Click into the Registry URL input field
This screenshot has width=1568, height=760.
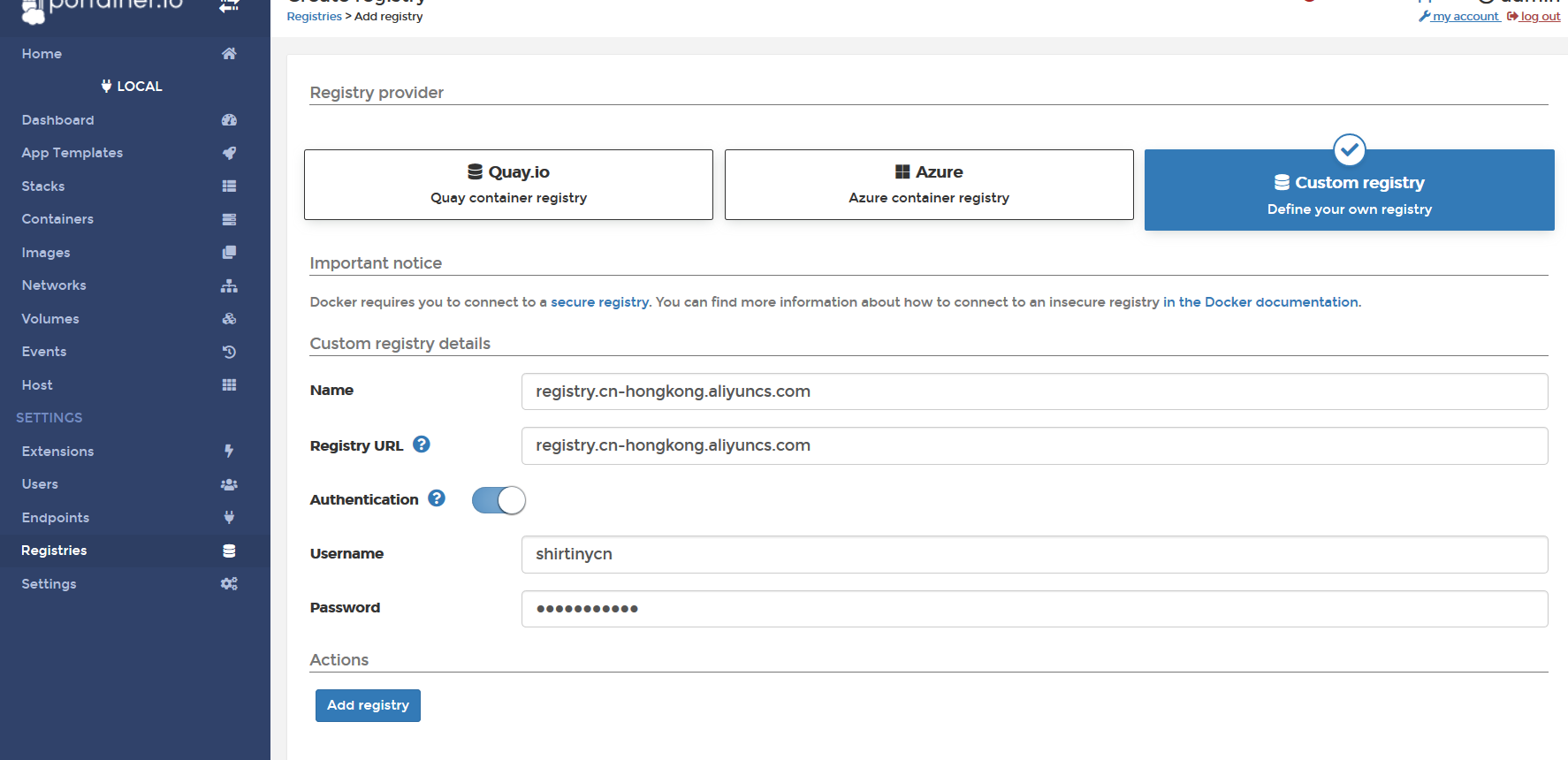[x=1034, y=445]
